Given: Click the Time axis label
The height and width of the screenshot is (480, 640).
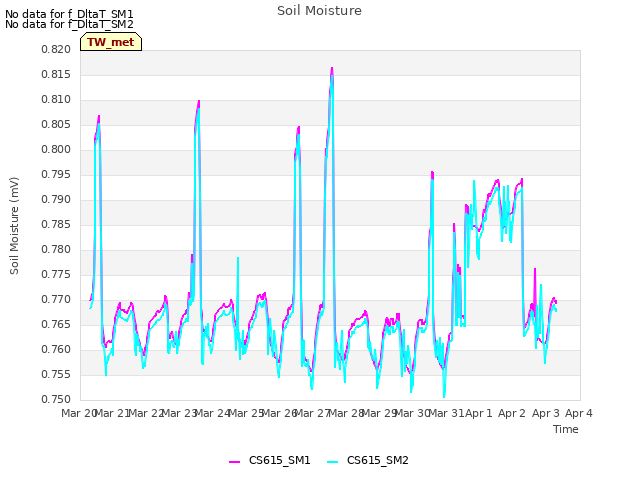Looking at the screenshot, I should (x=566, y=429).
